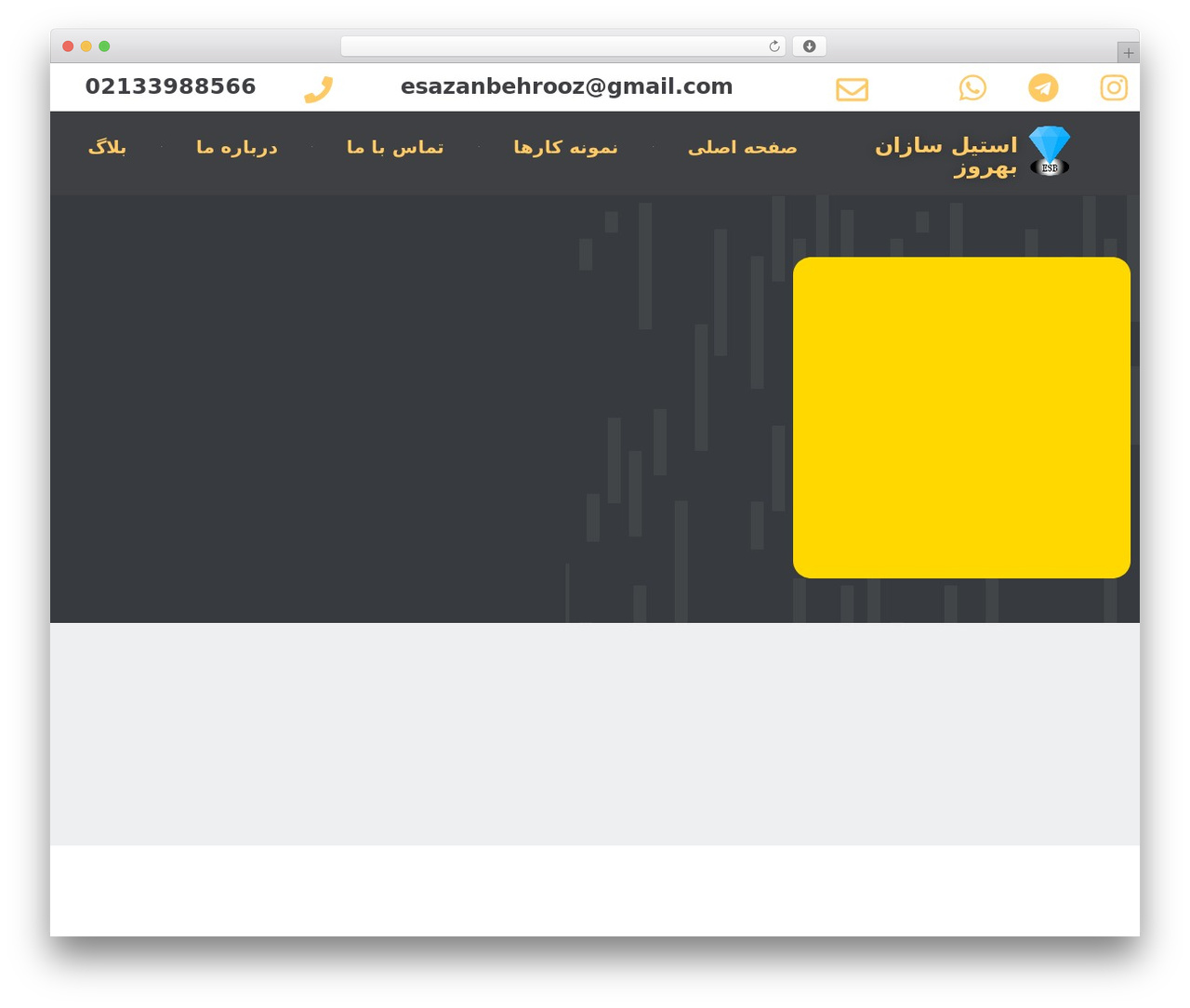Reload page with the refresh icon
Viewport: 1190px width, 1008px height.
point(774,46)
